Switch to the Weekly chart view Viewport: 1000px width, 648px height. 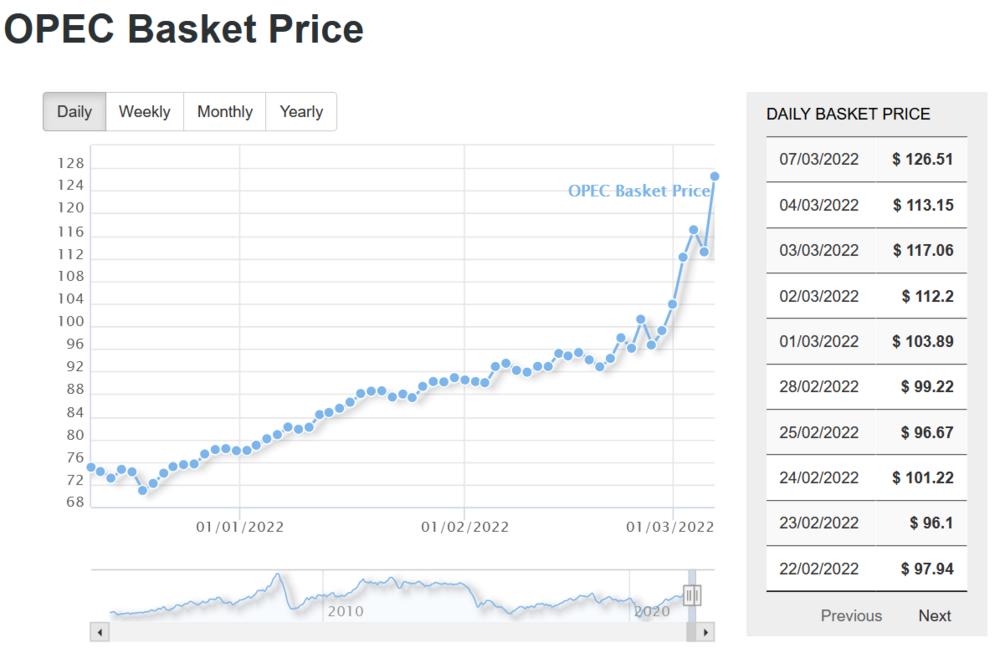tap(144, 112)
